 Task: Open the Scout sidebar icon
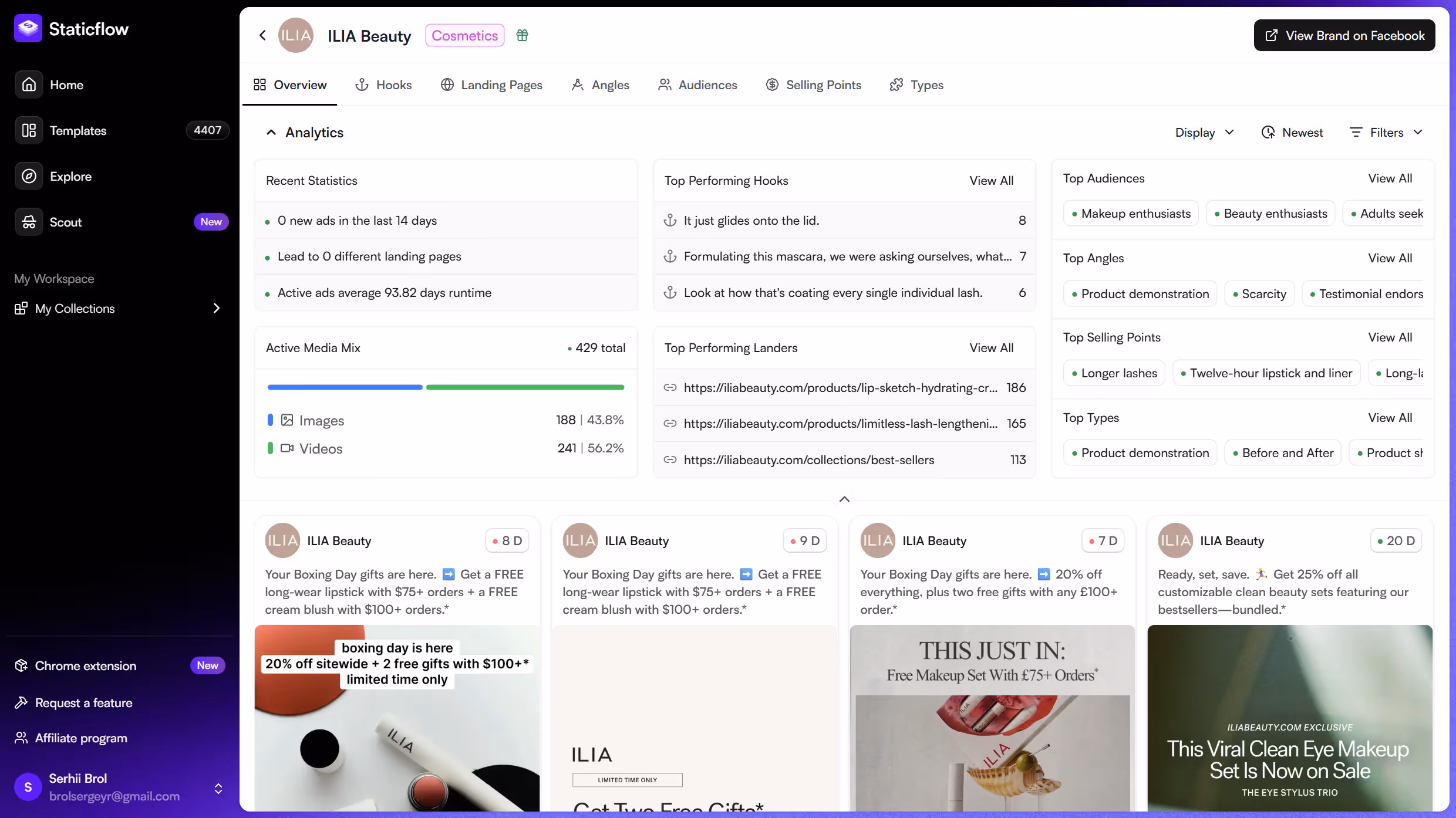point(29,222)
